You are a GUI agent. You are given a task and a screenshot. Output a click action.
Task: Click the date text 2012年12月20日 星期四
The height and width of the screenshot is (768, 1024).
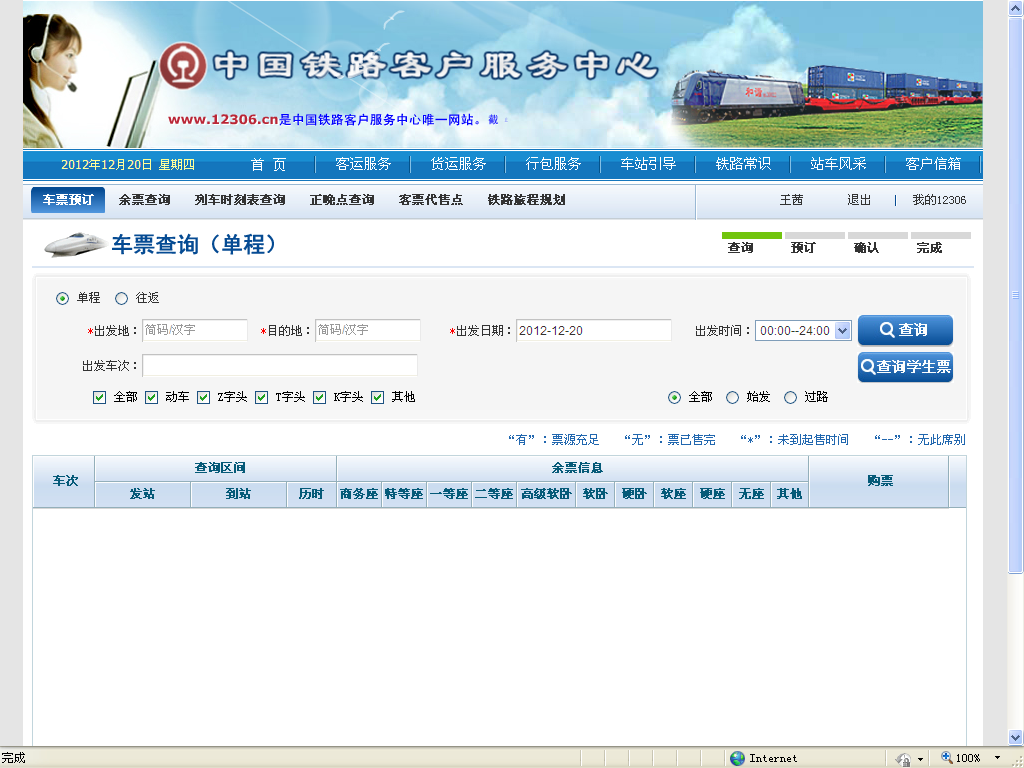127,165
